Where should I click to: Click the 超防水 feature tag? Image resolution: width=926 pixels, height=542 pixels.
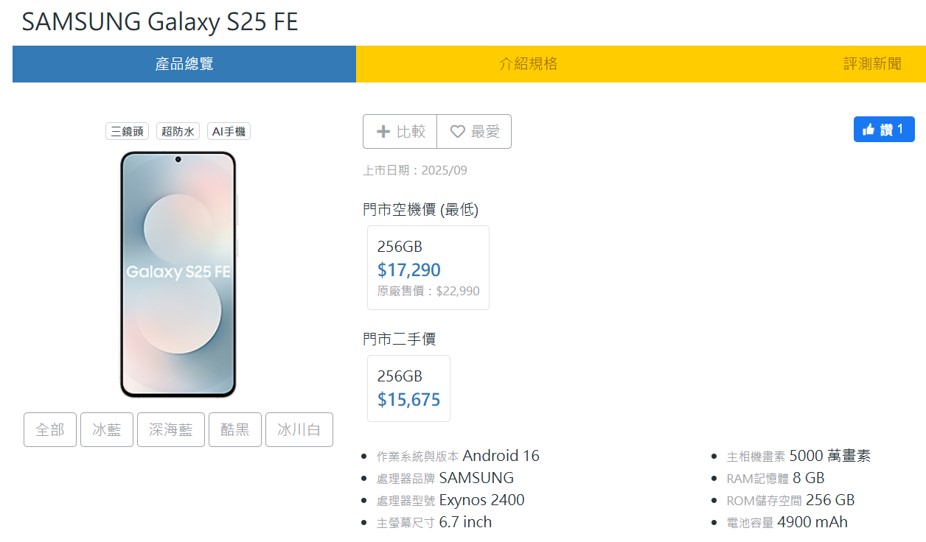[x=178, y=131]
